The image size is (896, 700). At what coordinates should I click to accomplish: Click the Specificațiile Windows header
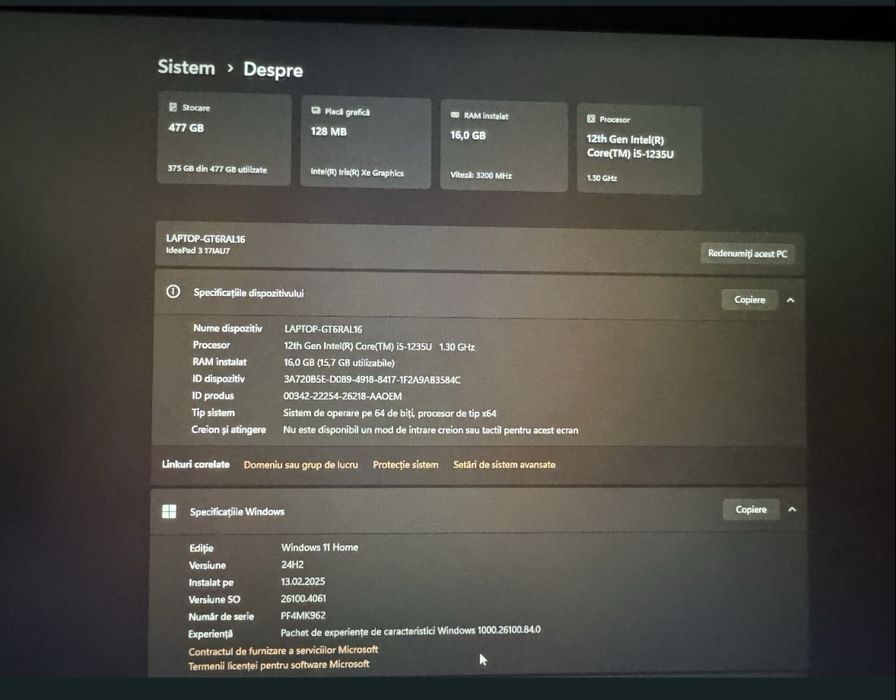click(x=237, y=512)
